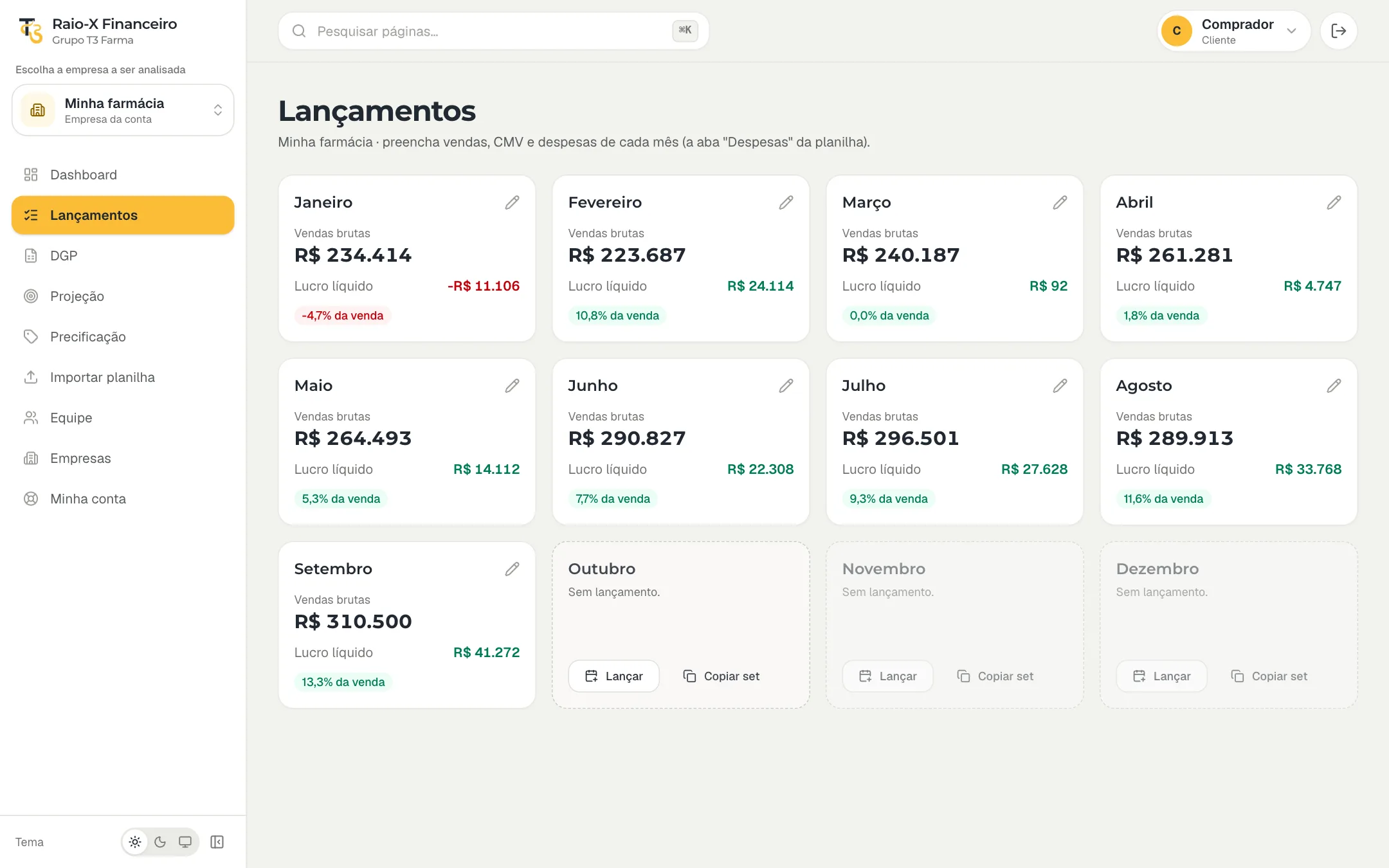Open the Março edit pencil

pyautogui.click(x=1060, y=203)
